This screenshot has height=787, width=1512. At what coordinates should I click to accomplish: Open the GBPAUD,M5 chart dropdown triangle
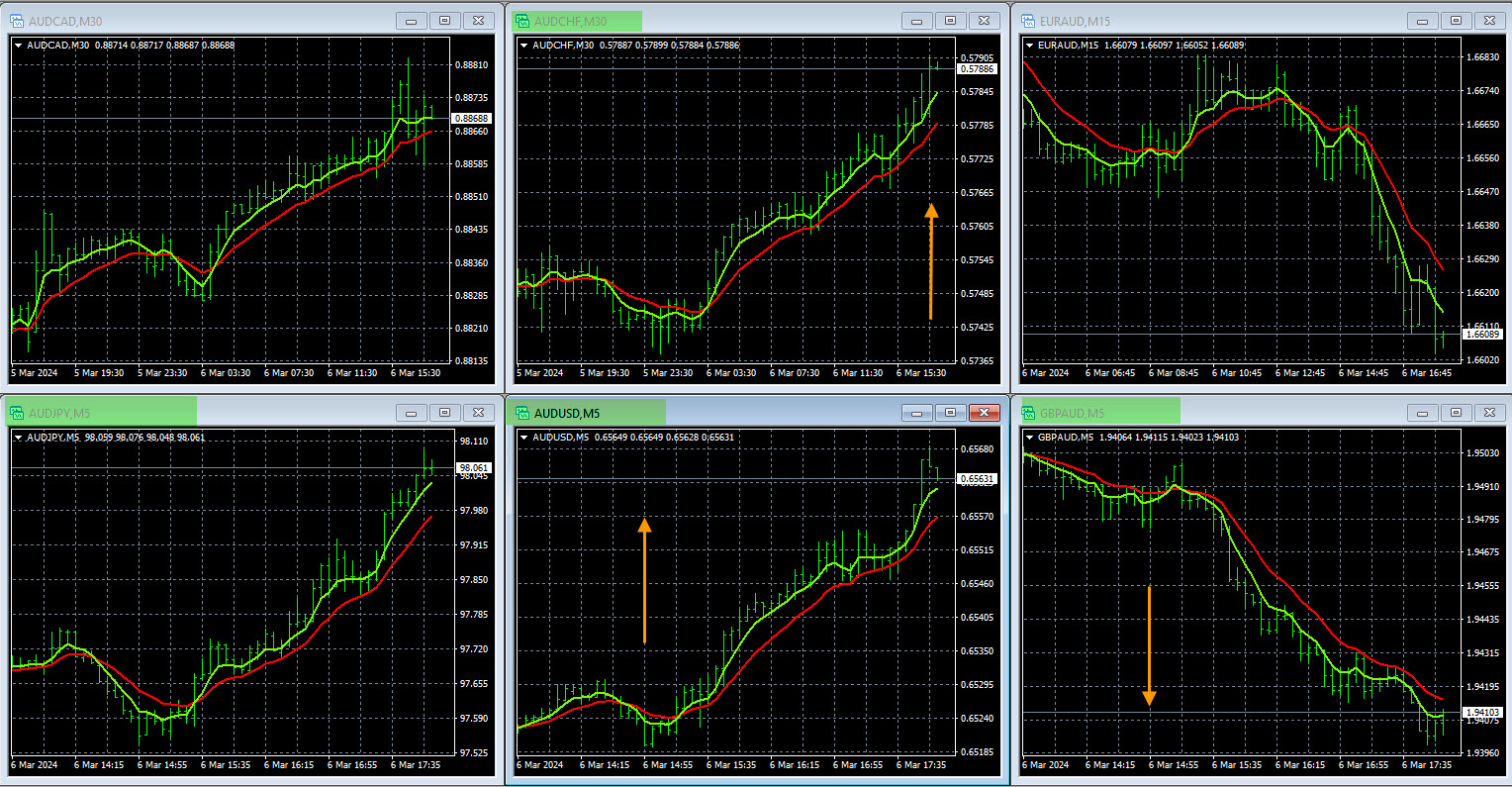1030,438
